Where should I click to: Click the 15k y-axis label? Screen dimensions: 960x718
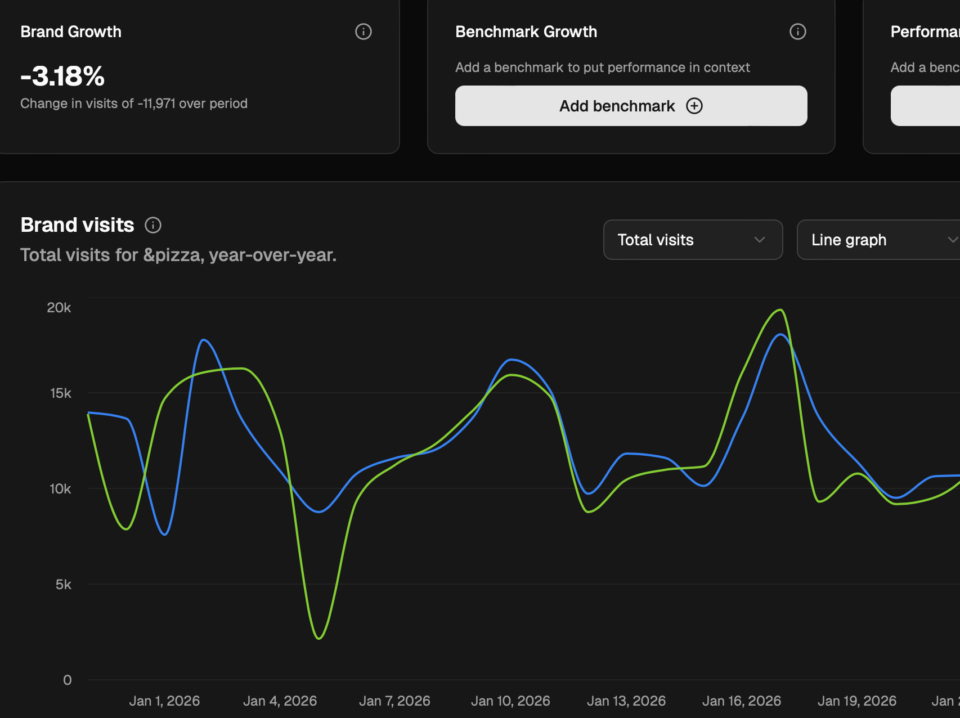pos(61,394)
